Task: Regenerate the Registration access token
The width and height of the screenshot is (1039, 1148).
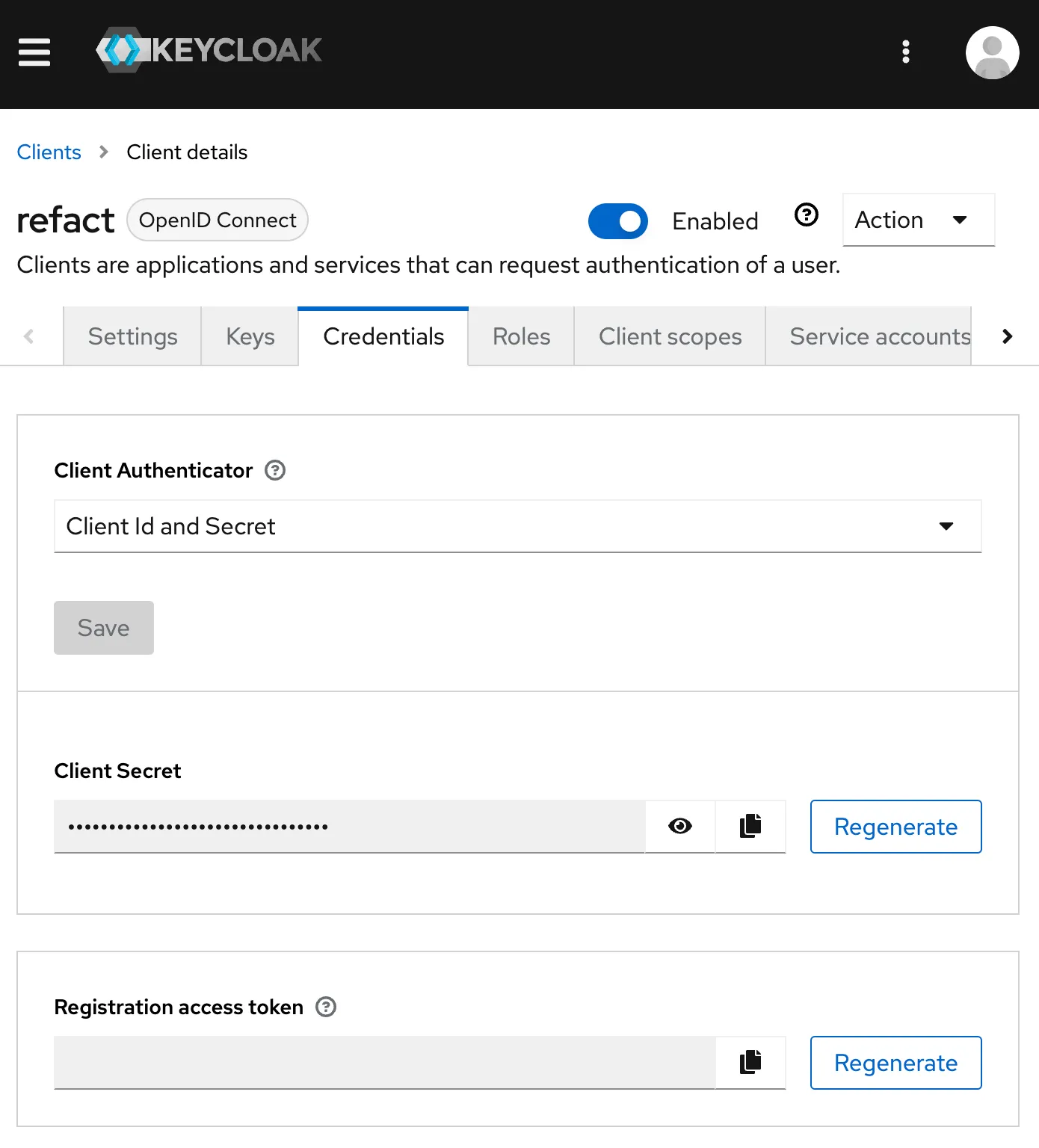Action: click(895, 1063)
